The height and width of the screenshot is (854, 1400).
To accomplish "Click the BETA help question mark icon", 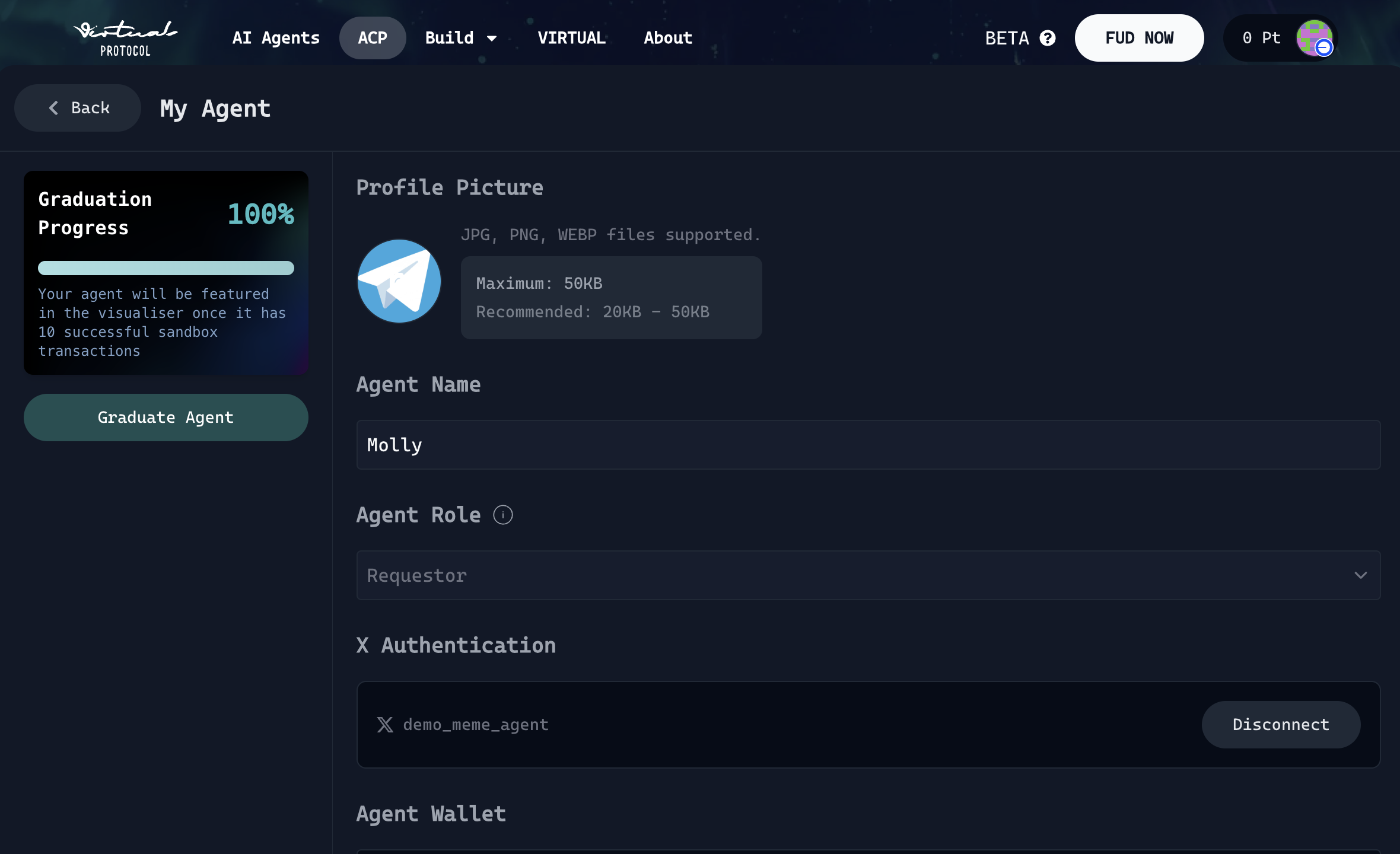I will click(1048, 38).
